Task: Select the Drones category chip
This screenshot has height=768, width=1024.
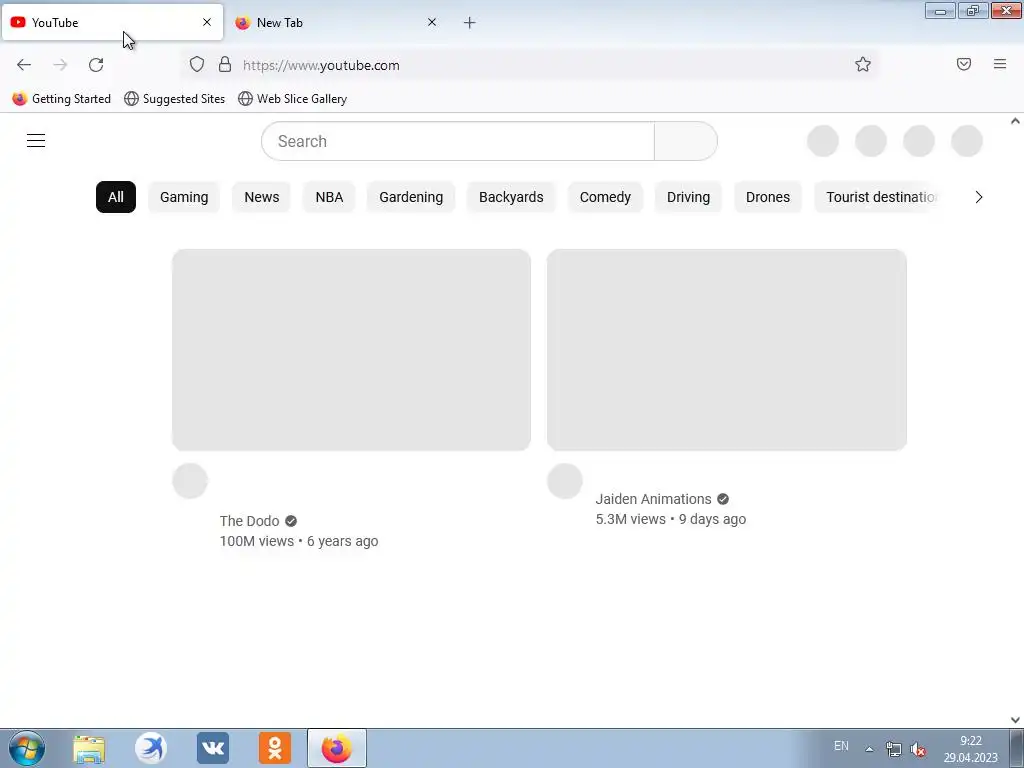Action: [768, 197]
